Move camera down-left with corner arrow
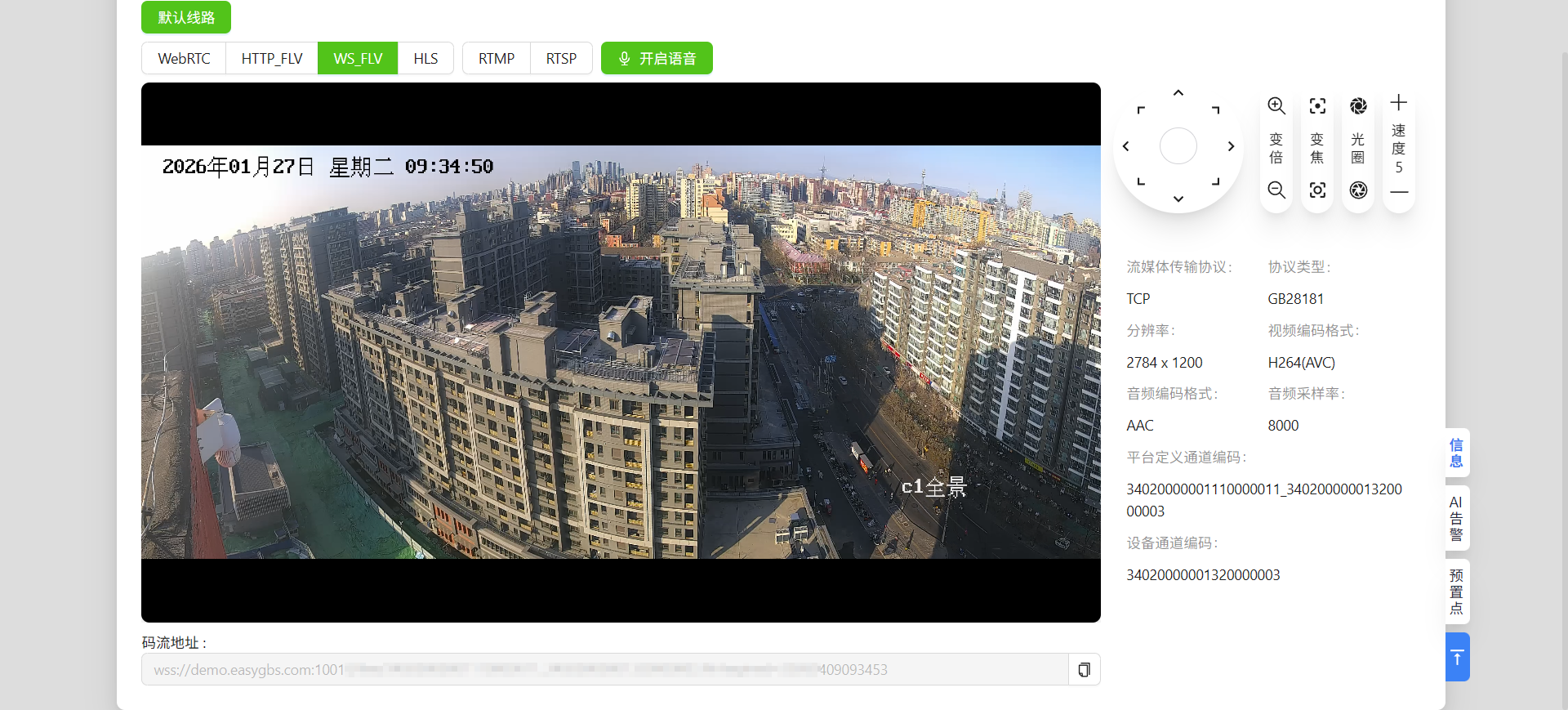Image resolution: width=1568 pixels, height=710 pixels. 1141,182
